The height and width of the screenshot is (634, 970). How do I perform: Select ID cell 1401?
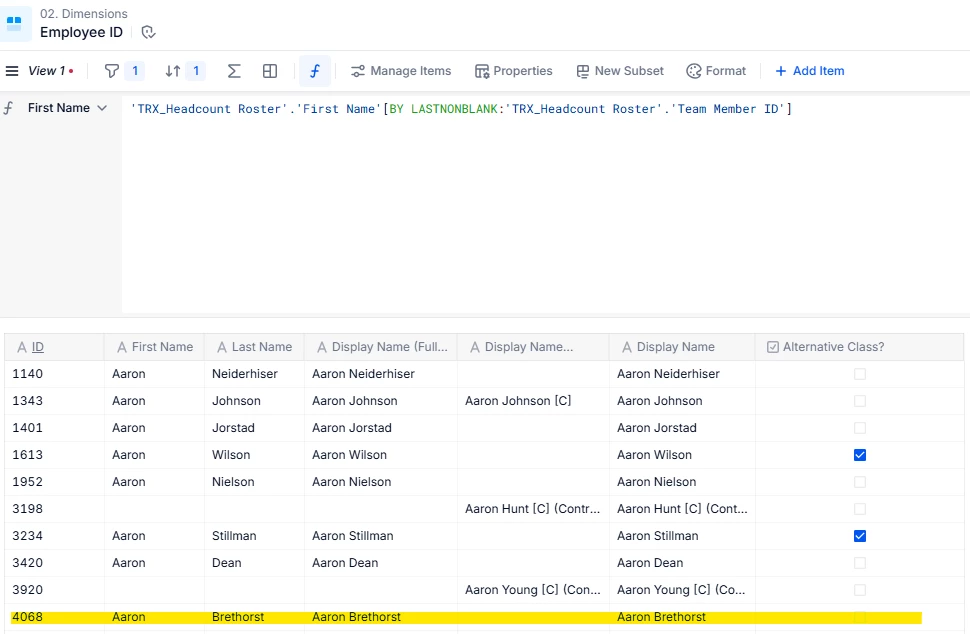pos(54,428)
